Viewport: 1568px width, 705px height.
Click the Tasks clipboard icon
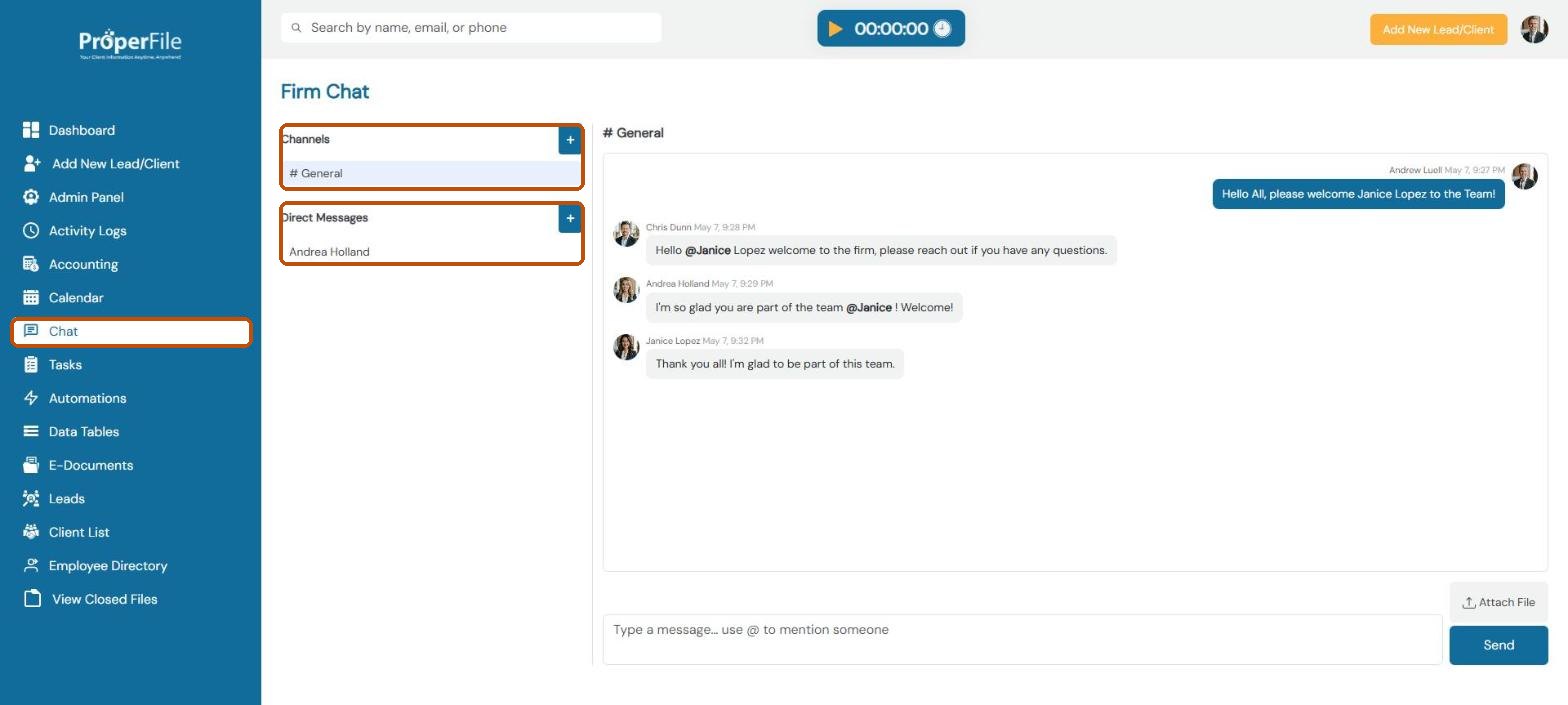pos(31,364)
